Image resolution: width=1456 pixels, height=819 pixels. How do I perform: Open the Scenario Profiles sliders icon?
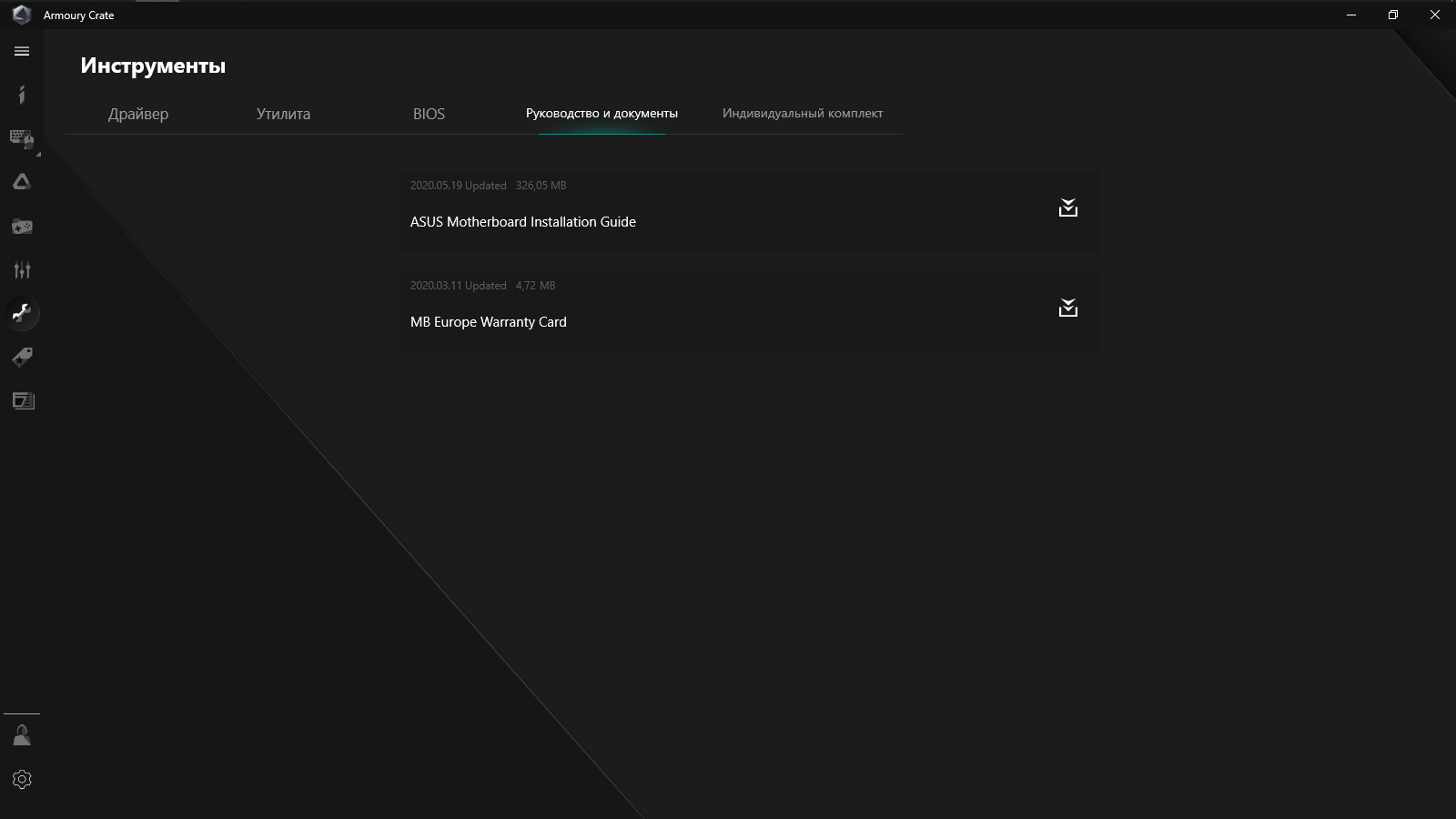pyautogui.click(x=22, y=269)
